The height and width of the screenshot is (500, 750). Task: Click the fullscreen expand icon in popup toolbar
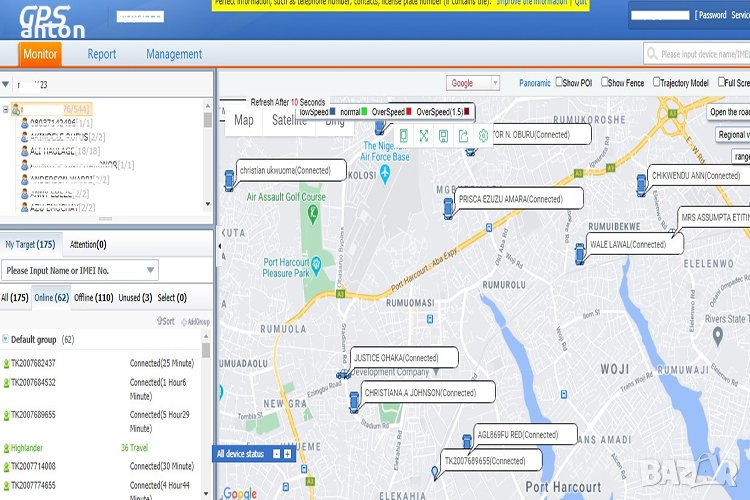(x=424, y=136)
